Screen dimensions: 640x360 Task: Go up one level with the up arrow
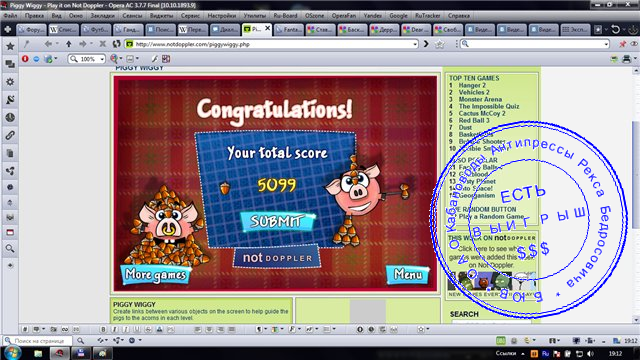[69, 44]
